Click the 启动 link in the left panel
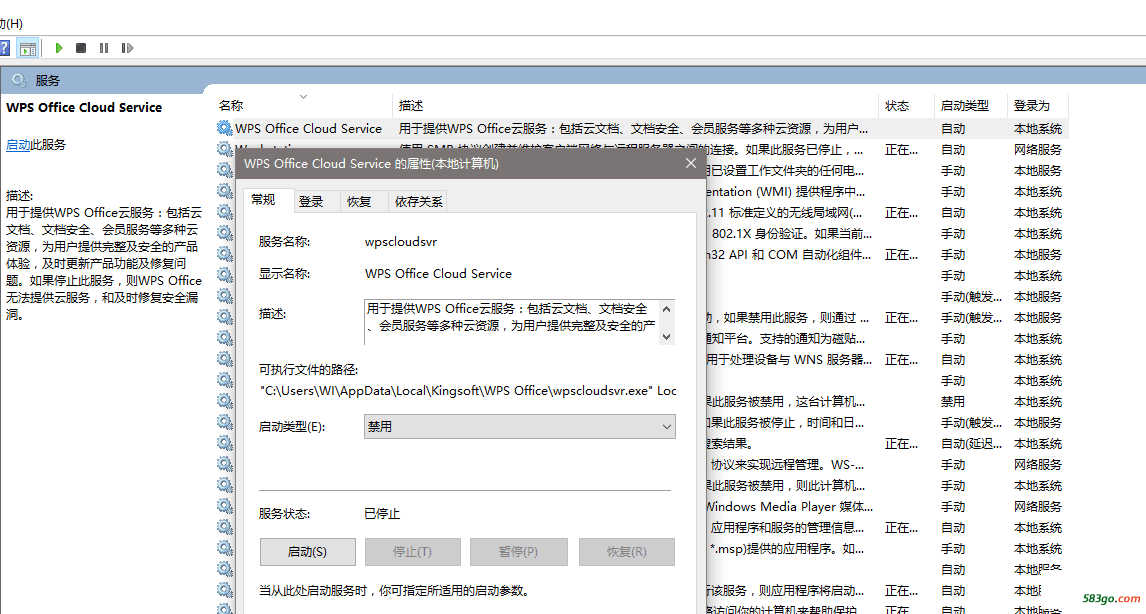 (x=18, y=145)
